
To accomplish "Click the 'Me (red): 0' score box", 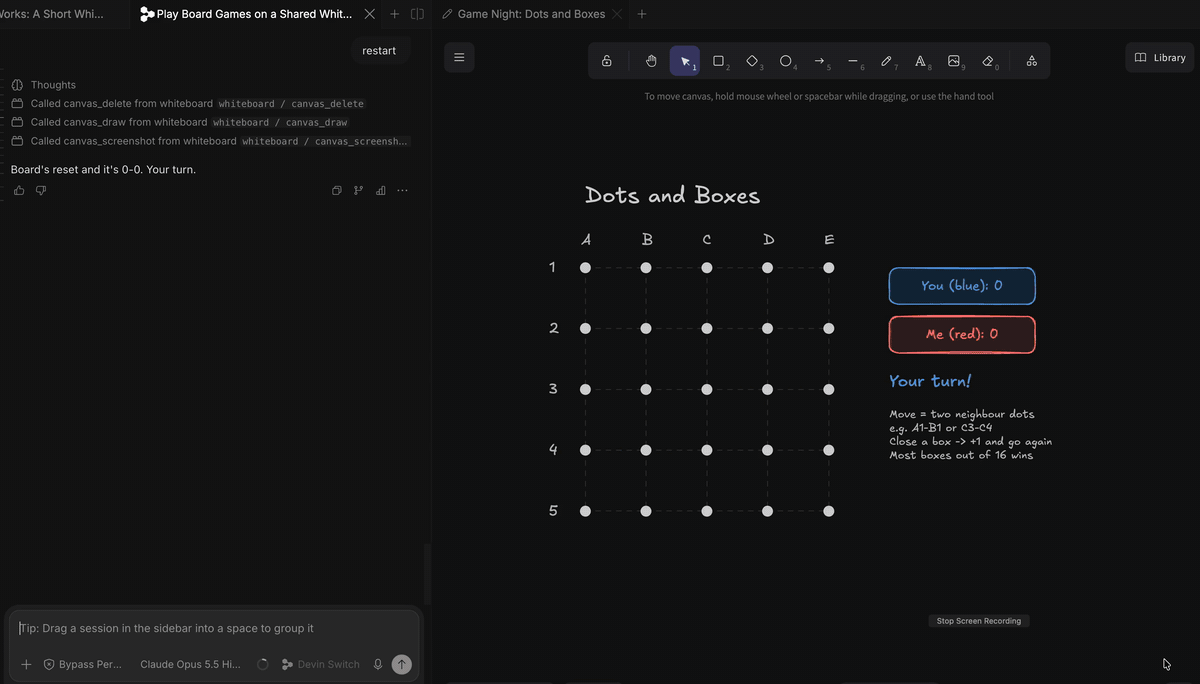I will 962,335.
